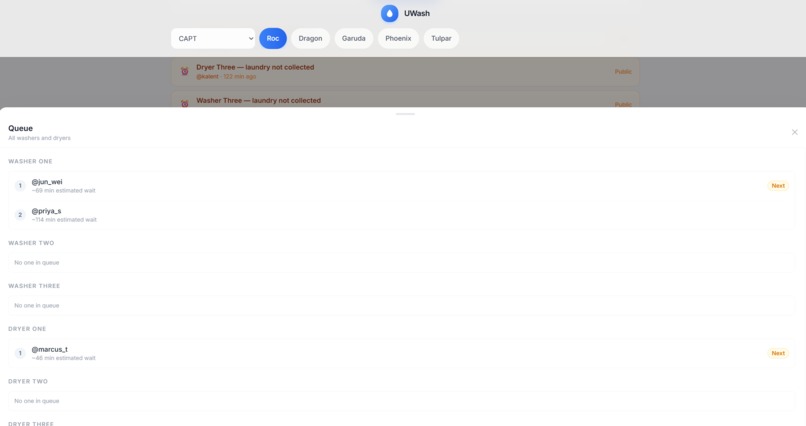Click position number 2 badge for @priya_s
Viewport: 806px width, 426px height.
coord(20,215)
